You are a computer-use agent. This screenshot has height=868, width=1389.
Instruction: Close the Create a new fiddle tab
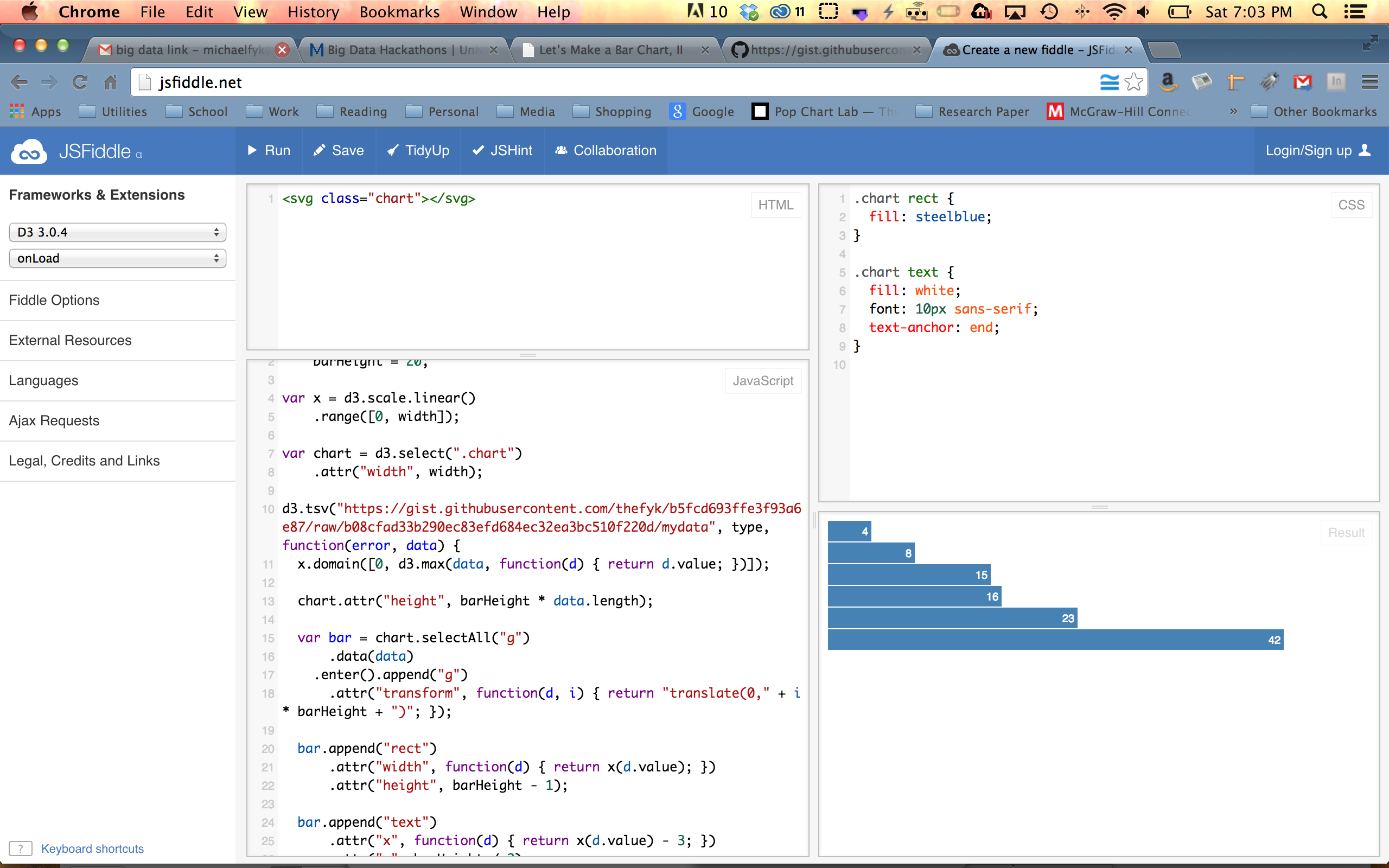(x=1129, y=50)
